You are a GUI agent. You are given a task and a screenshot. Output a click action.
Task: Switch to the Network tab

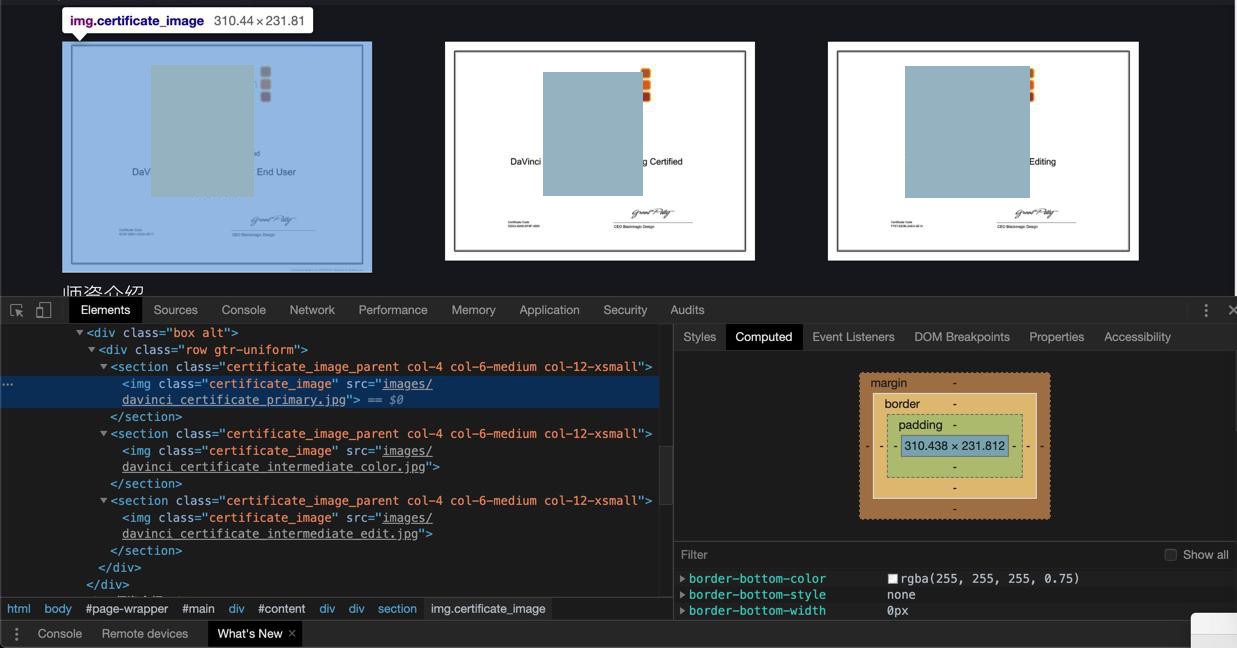[312, 310]
